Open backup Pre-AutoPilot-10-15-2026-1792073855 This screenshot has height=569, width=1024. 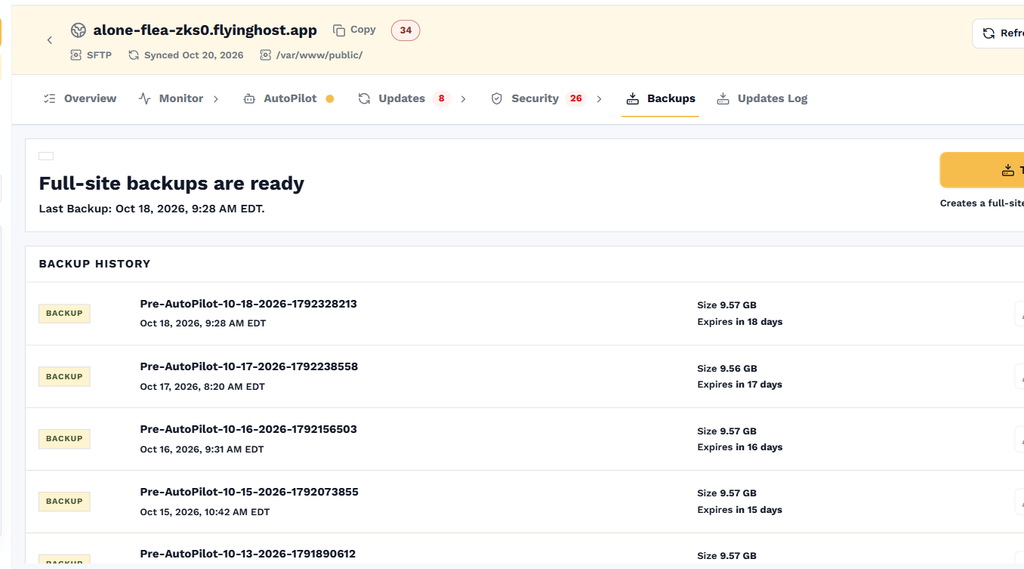point(249,492)
